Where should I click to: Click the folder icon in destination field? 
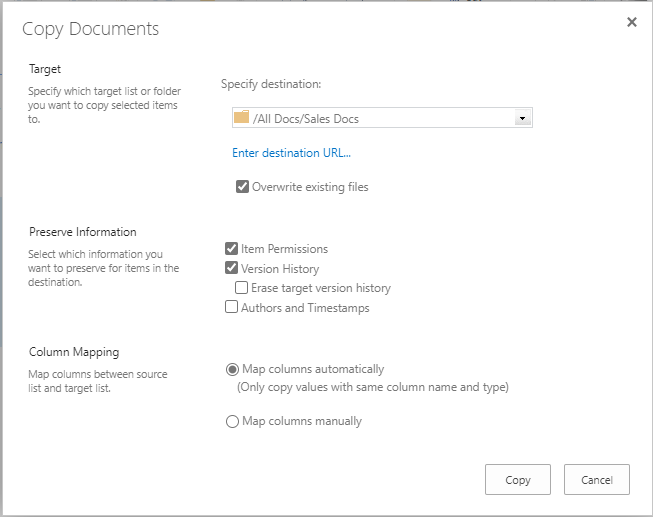click(242, 117)
